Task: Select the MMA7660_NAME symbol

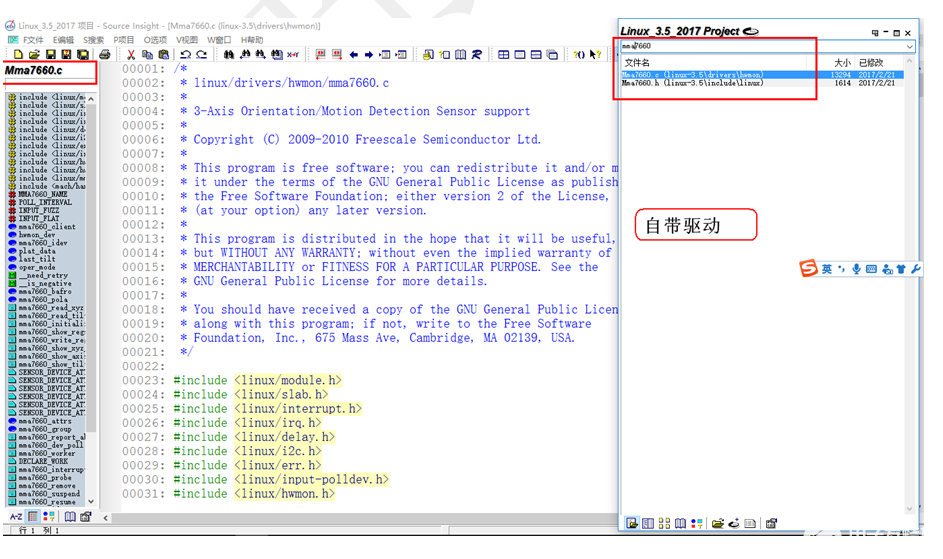Action: (43, 194)
